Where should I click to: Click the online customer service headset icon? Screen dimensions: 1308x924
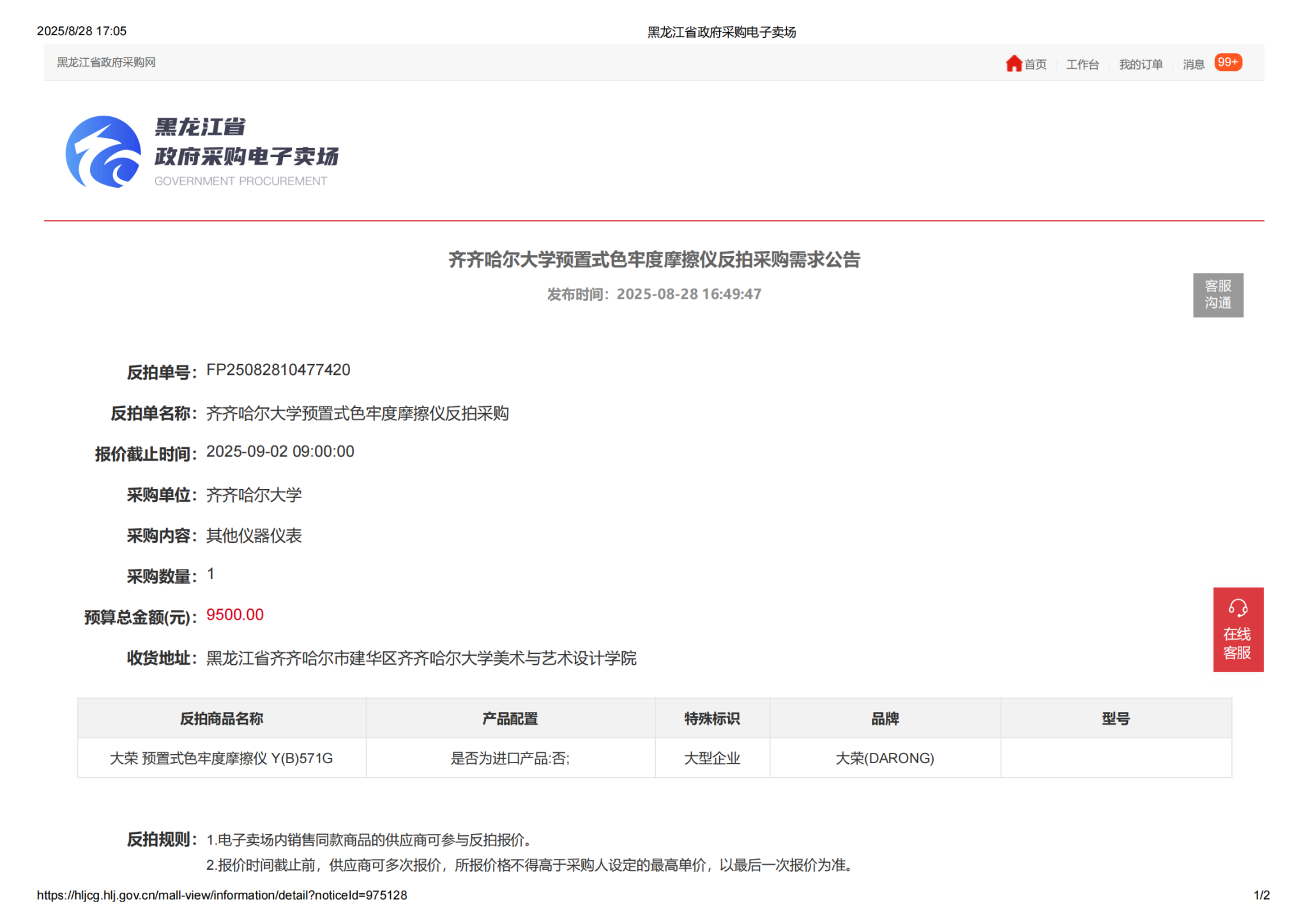click(1237, 608)
